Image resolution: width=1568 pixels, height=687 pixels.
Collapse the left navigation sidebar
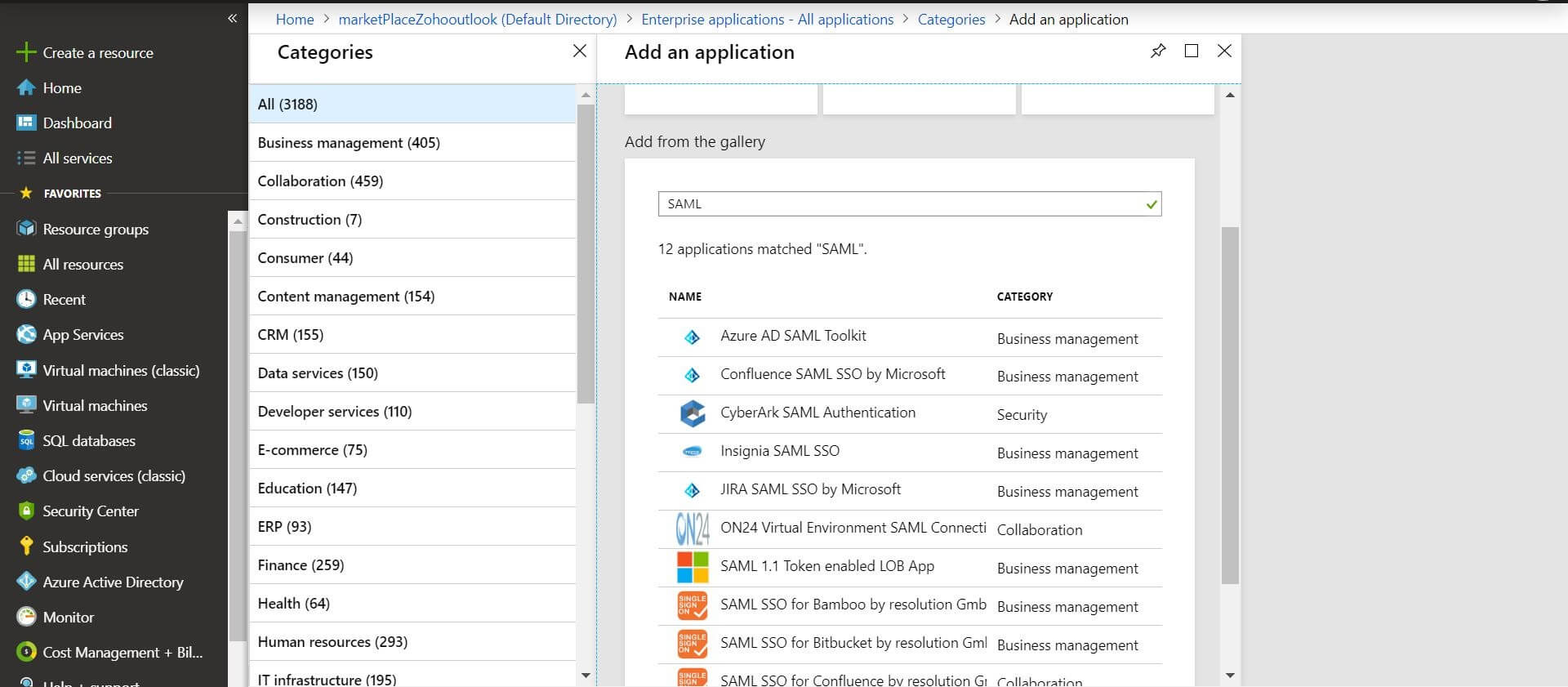(232, 18)
